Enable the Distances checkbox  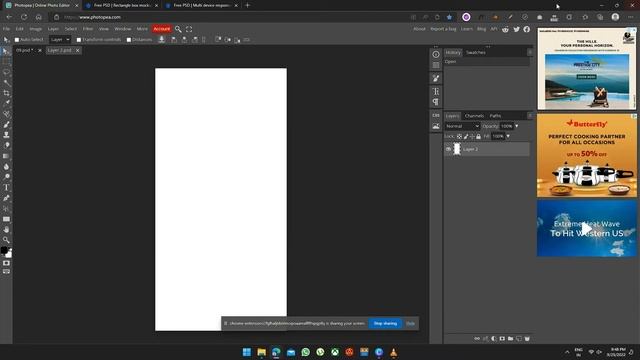(129, 40)
